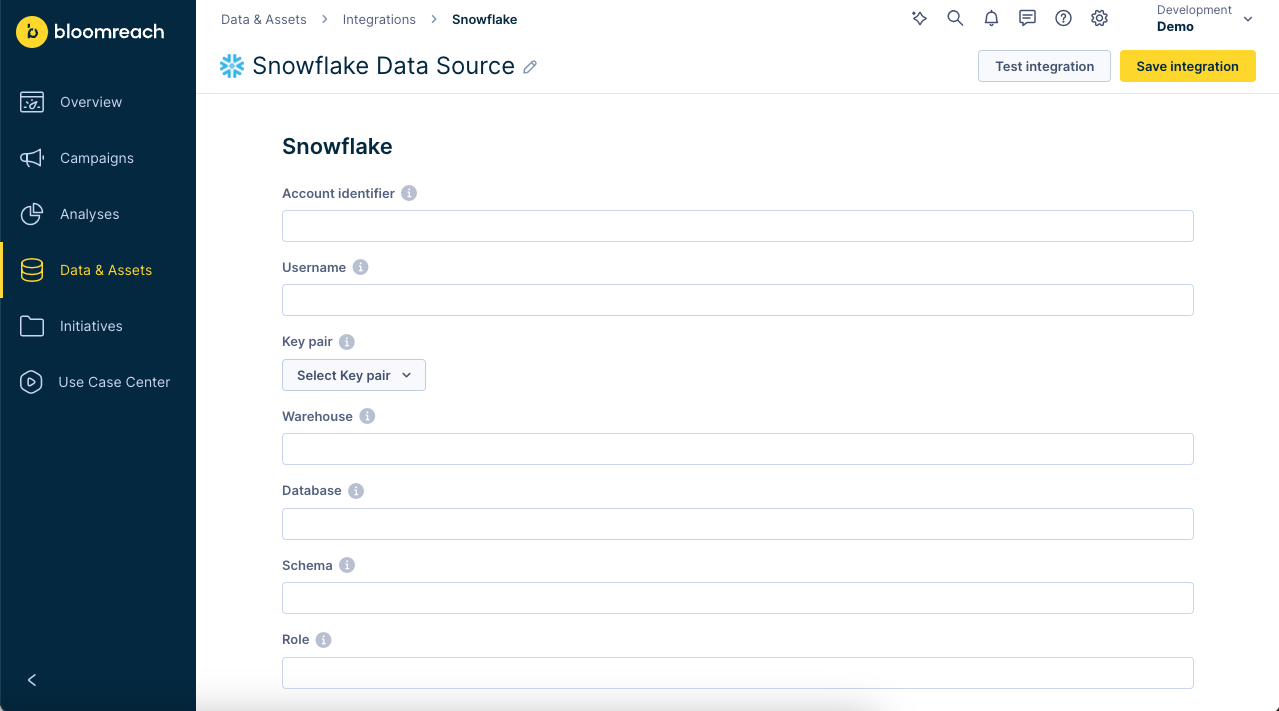Edit the Snowflake Data Source name pencil
The height and width of the screenshot is (711, 1279).
point(531,67)
